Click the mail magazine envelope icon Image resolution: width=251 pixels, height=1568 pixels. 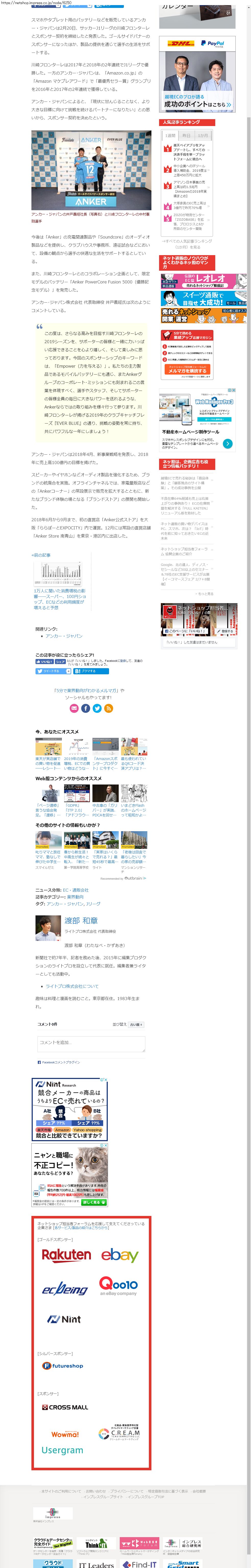click(x=74, y=708)
